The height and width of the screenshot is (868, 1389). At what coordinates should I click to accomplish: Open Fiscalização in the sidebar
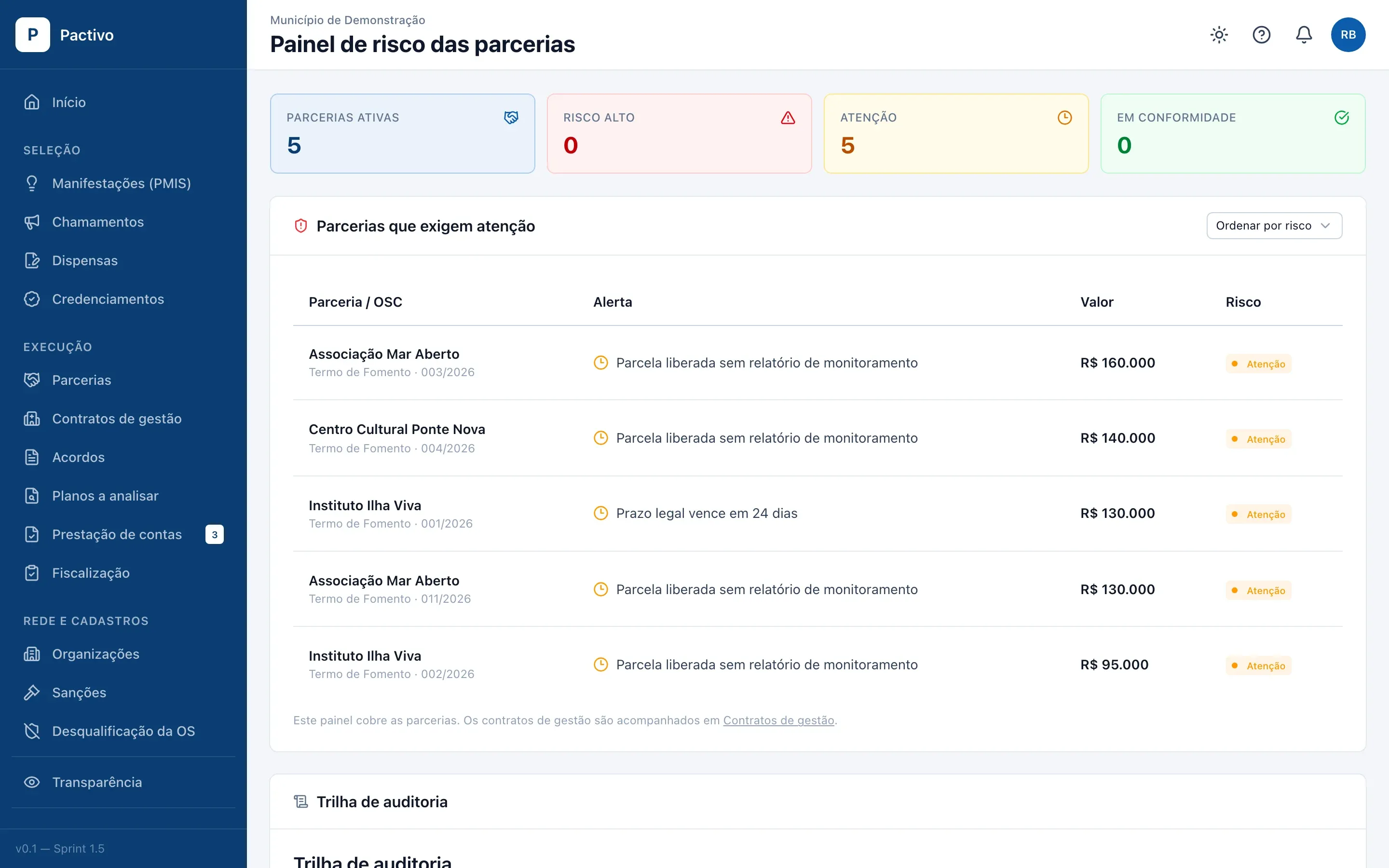coord(123,573)
